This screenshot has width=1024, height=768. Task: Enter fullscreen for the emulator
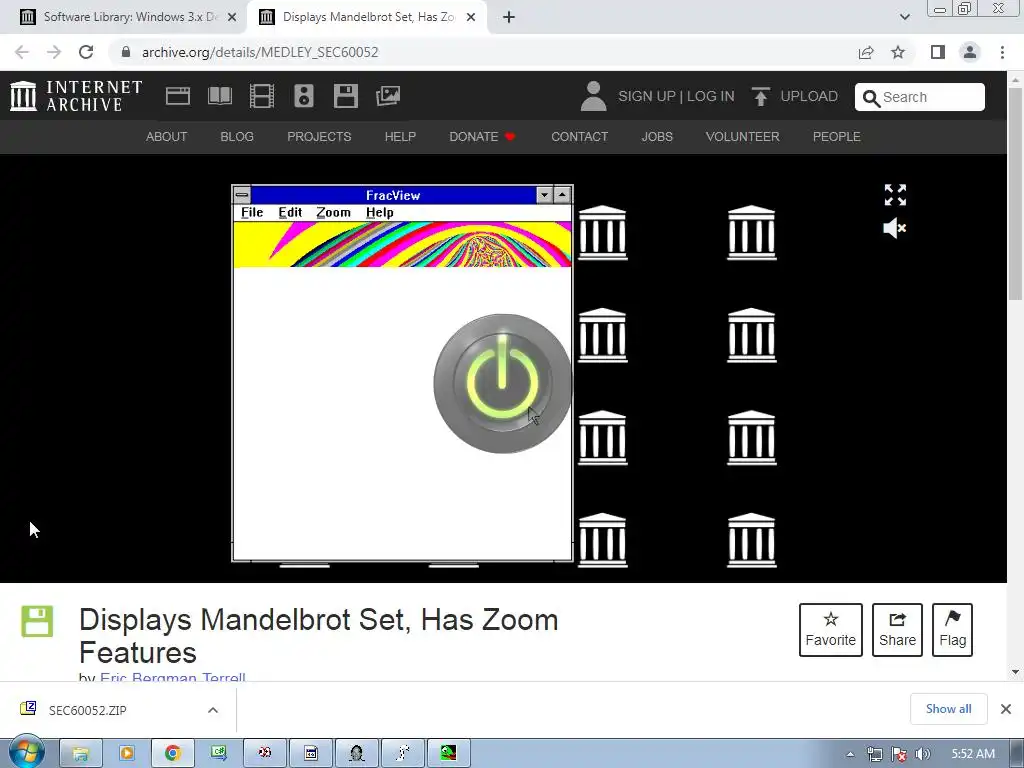click(x=895, y=195)
